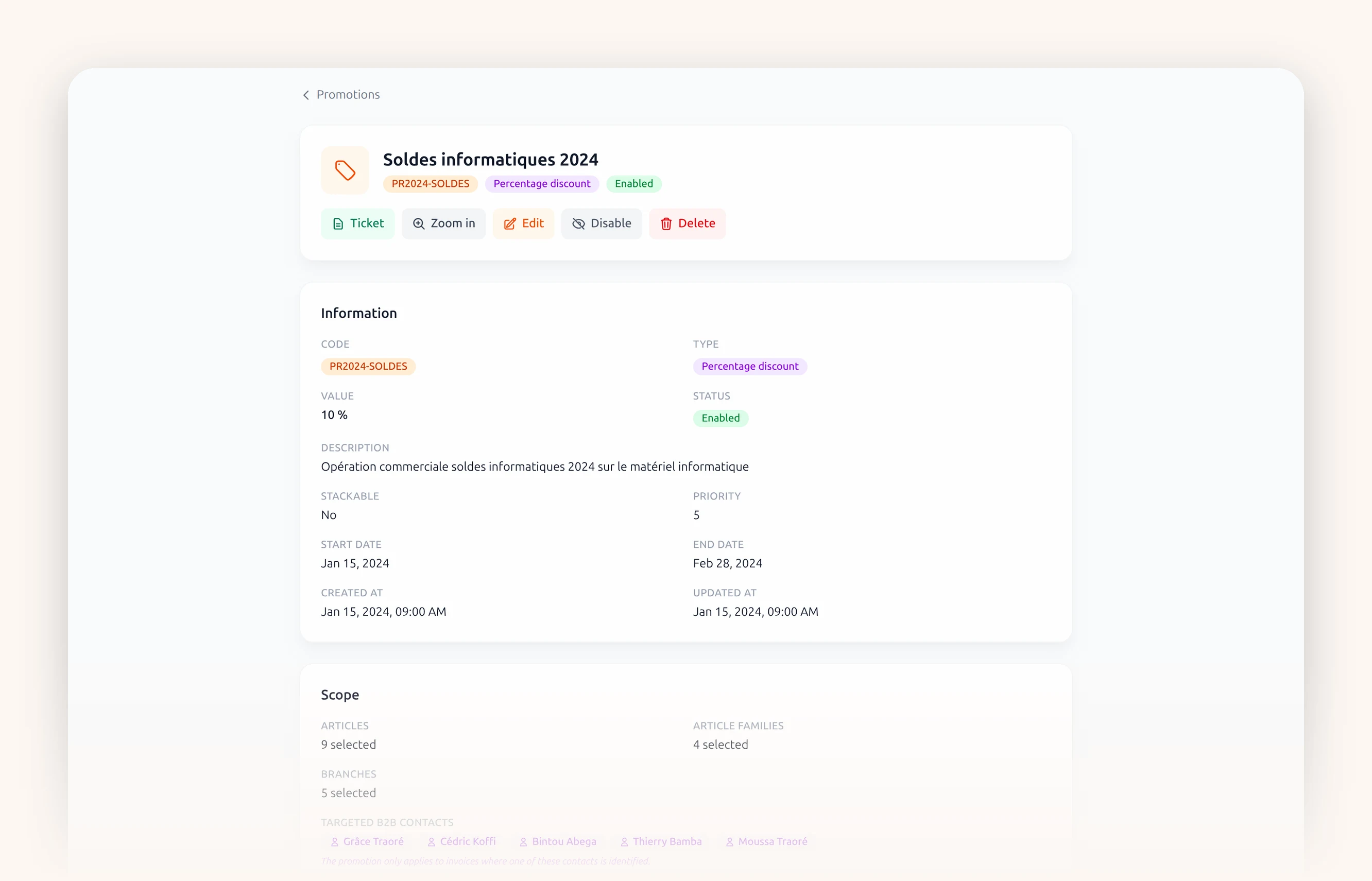The height and width of the screenshot is (881, 1372).
Task: Click the Enabled badge under the STATUS label
Action: coord(721,418)
